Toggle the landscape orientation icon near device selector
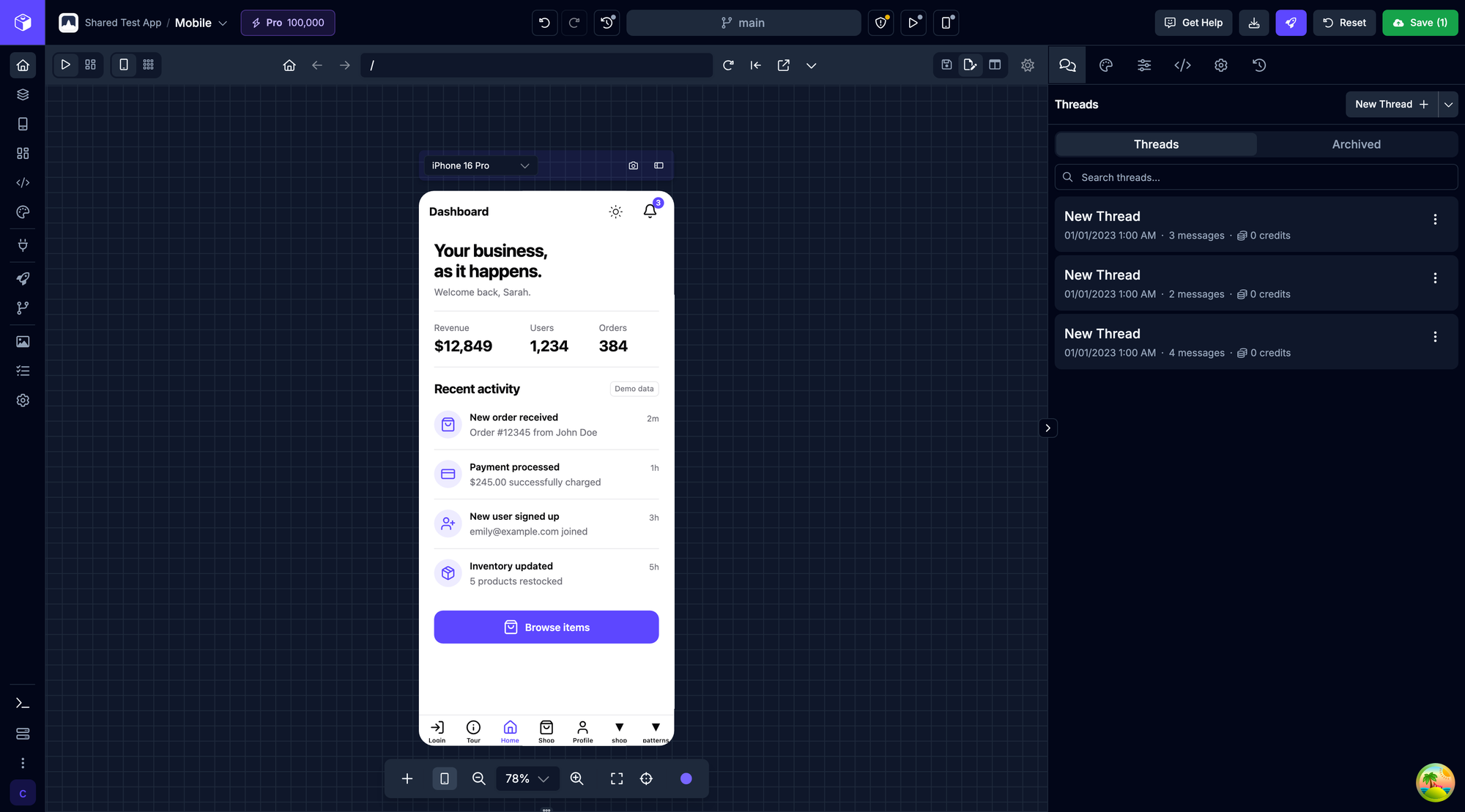1465x812 pixels. [659, 165]
